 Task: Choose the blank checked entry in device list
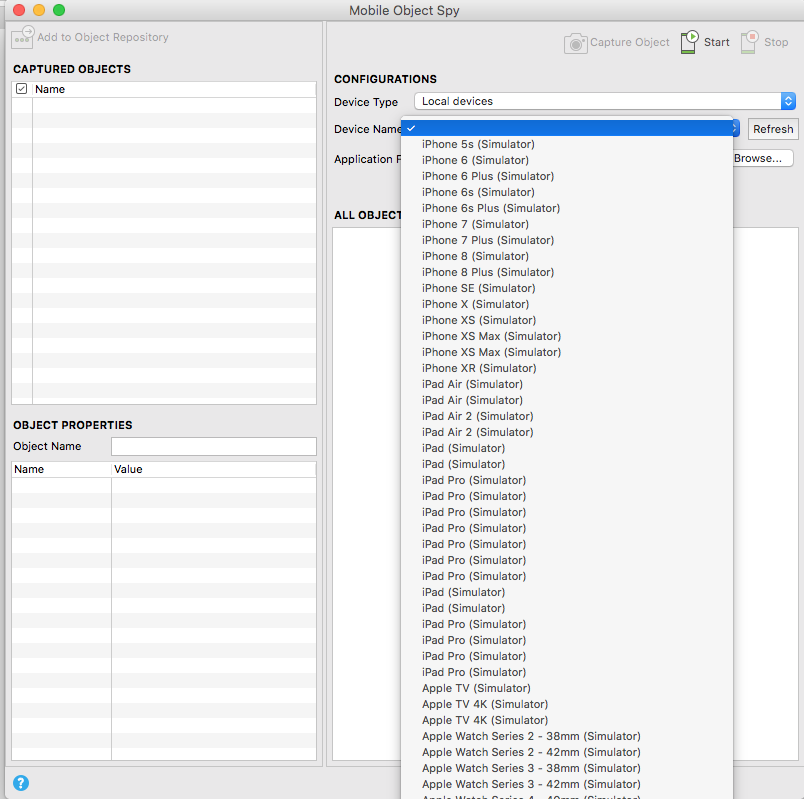point(567,128)
